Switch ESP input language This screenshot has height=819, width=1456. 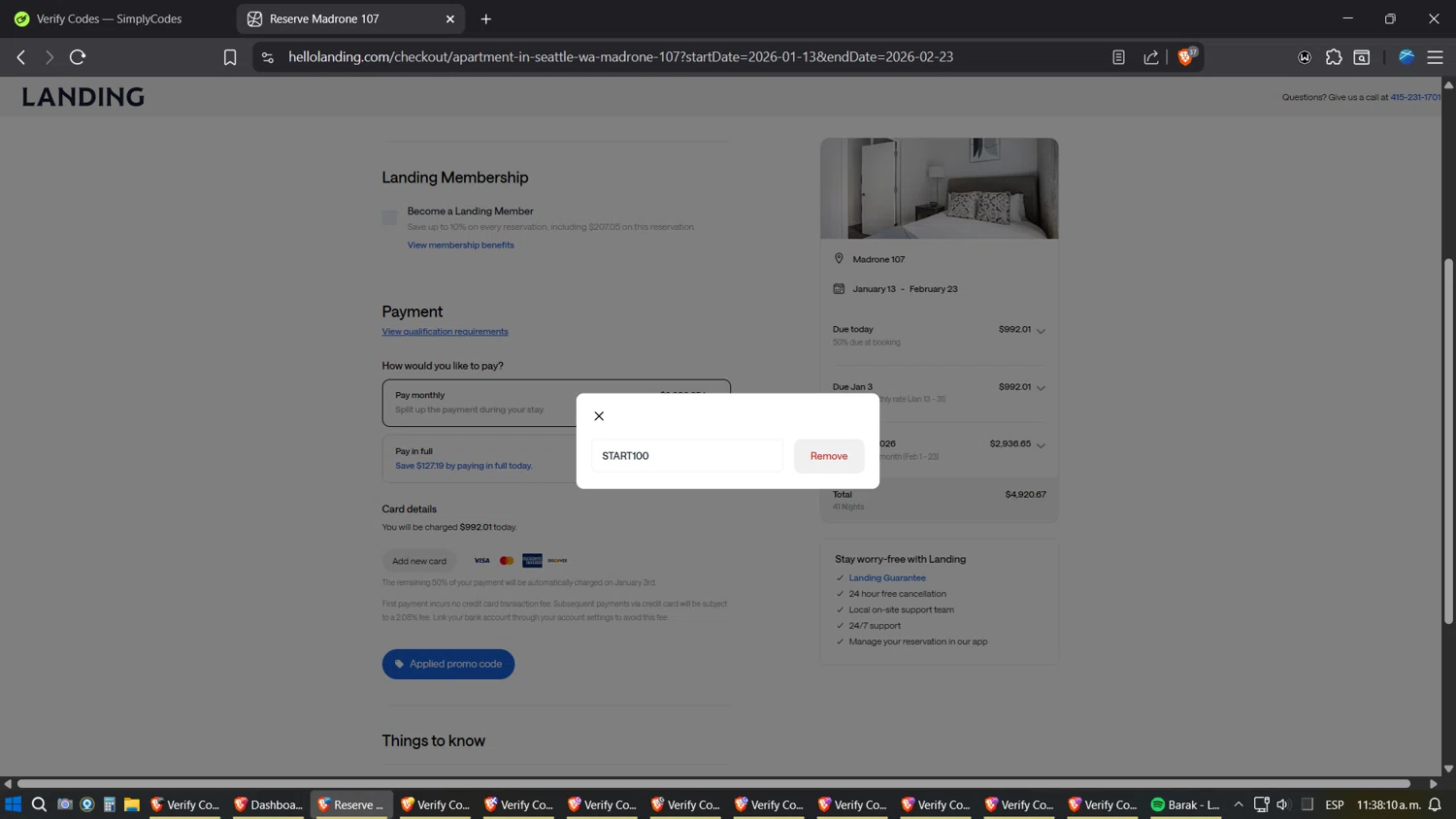point(1335,804)
